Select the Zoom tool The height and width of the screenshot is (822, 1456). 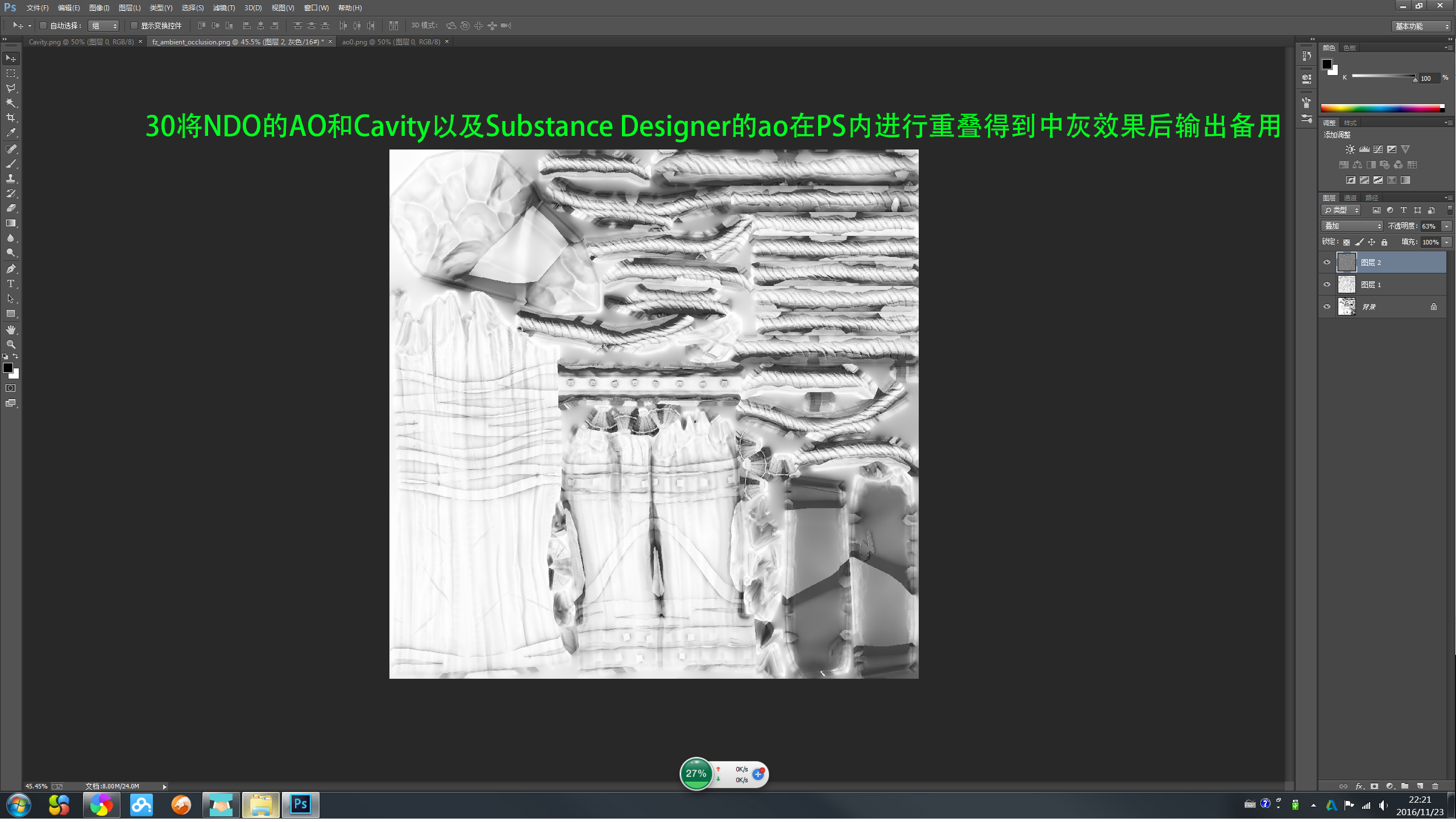click(11, 344)
